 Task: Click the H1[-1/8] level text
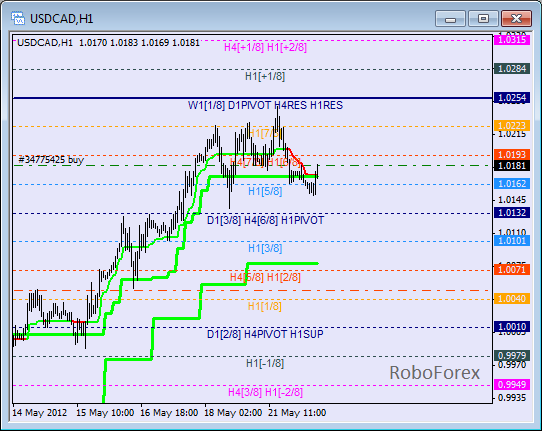[x=265, y=363]
